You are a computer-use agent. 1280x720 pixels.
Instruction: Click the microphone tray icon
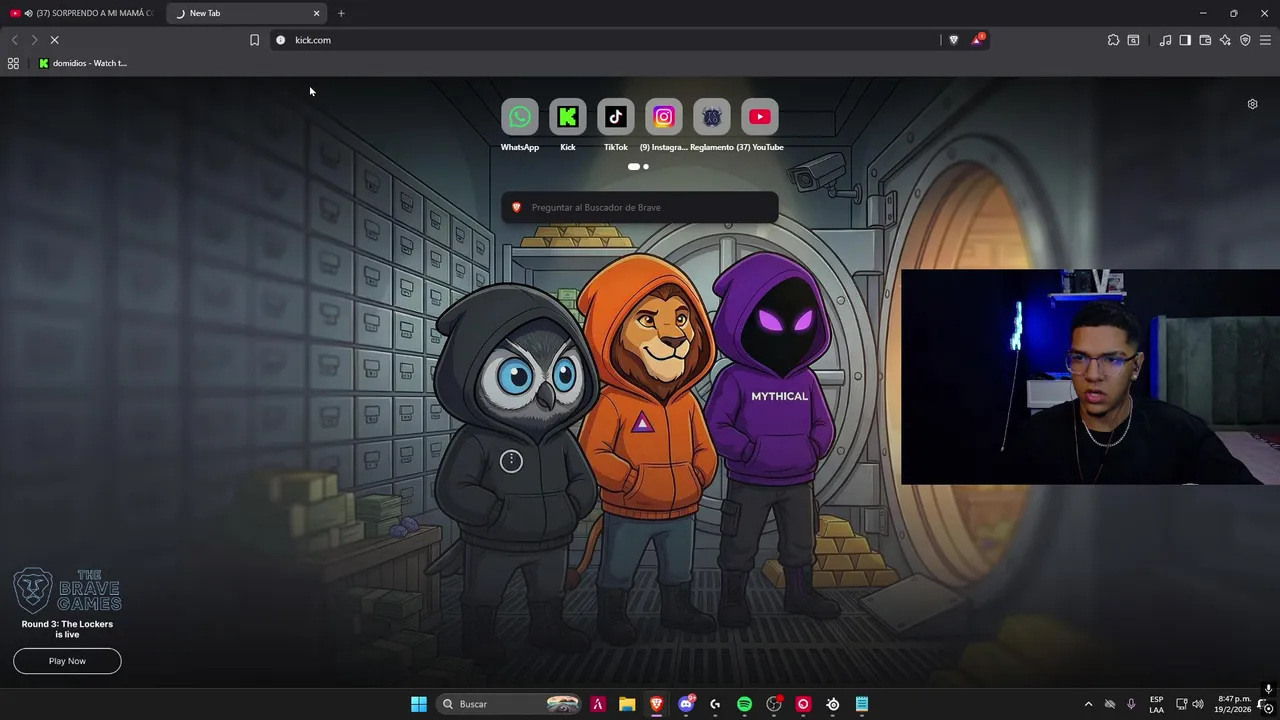coord(1131,704)
